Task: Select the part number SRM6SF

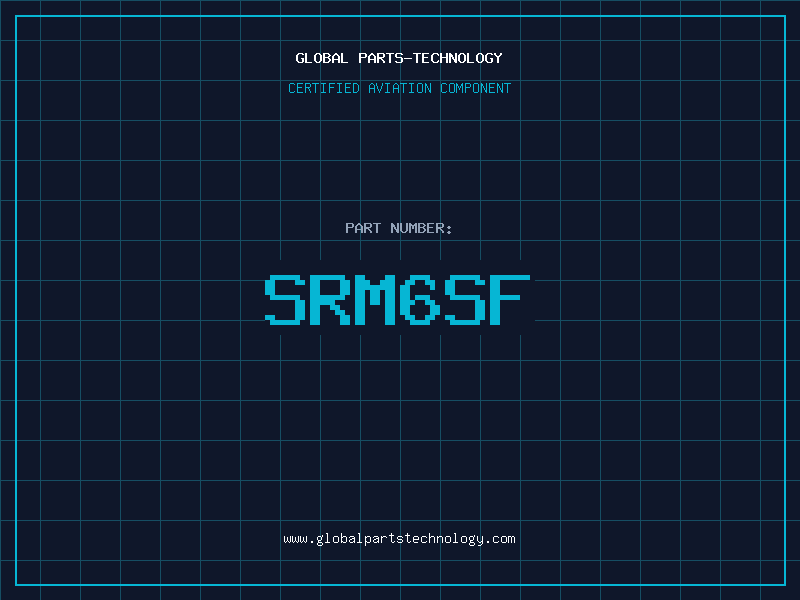Action: (397, 299)
